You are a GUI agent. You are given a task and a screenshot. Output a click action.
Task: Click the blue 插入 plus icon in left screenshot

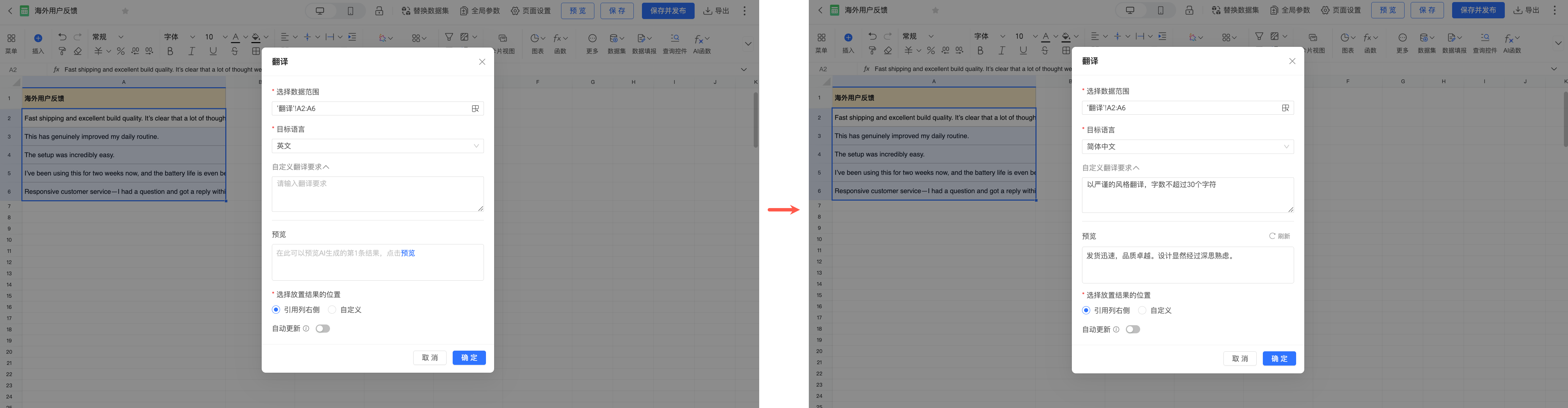click(x=38, y=38)
